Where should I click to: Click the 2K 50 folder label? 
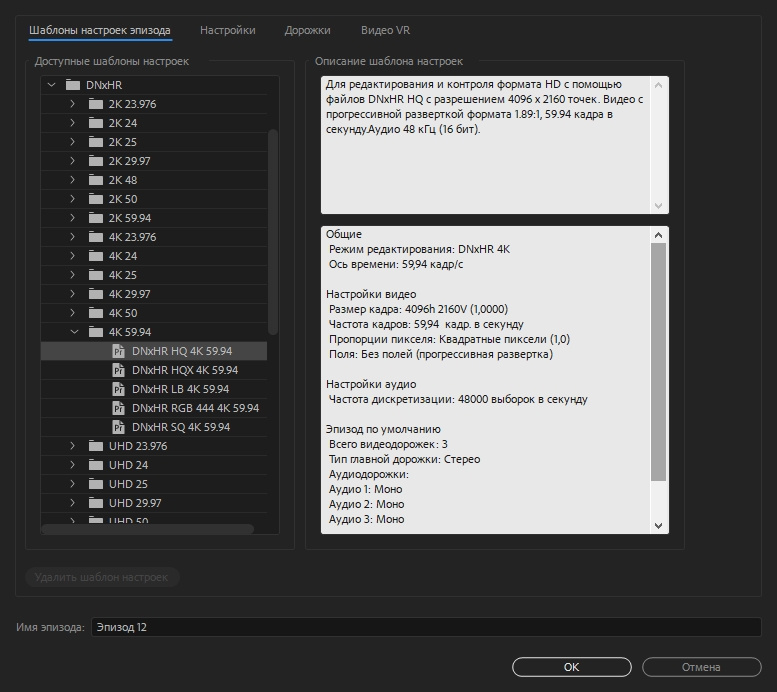click(x=123, y=199)
